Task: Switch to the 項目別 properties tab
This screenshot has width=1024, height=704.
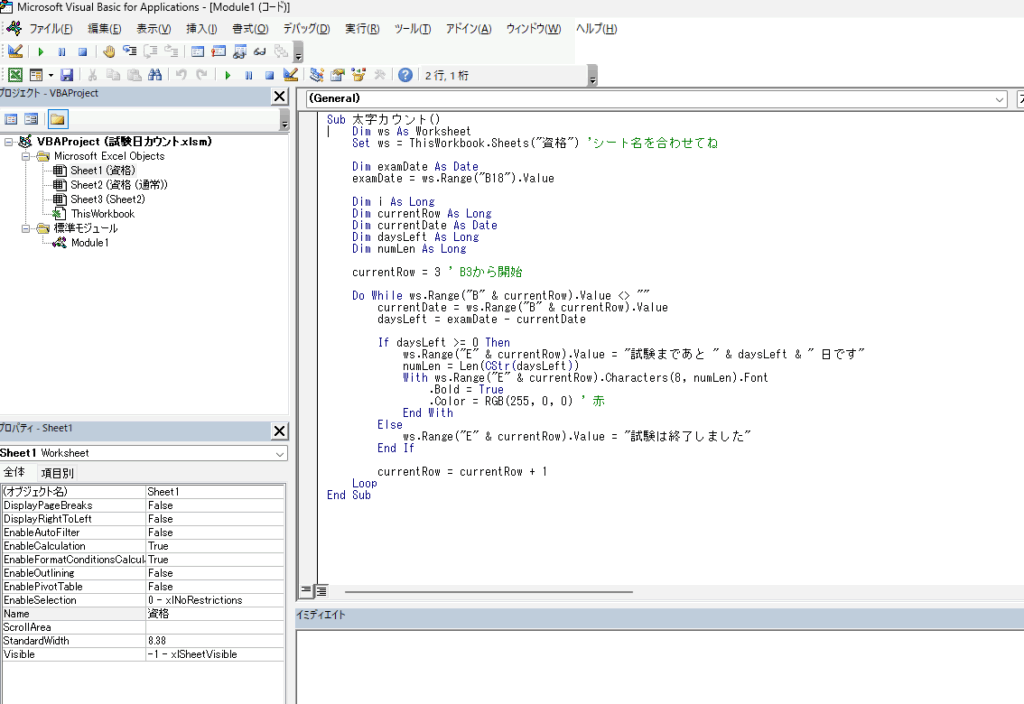Action: 57,473
